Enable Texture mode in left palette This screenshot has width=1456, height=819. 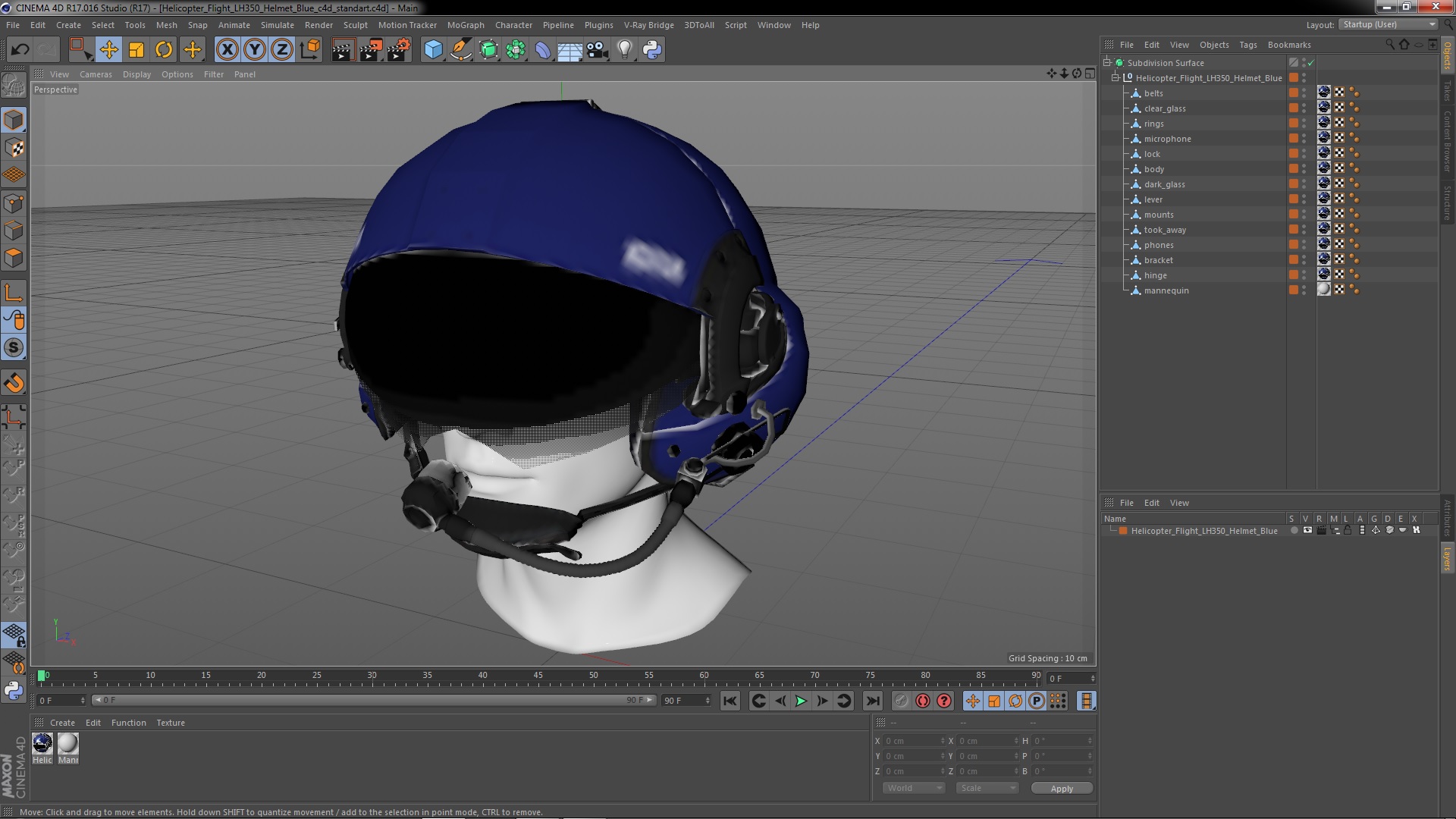point(14,147)
